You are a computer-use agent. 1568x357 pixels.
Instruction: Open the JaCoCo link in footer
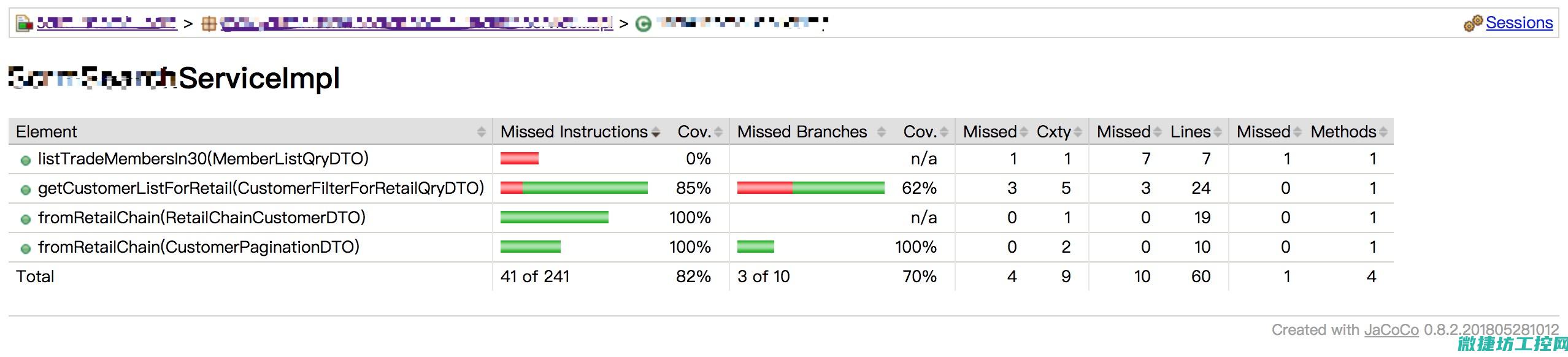click(x=1391, y=329)
